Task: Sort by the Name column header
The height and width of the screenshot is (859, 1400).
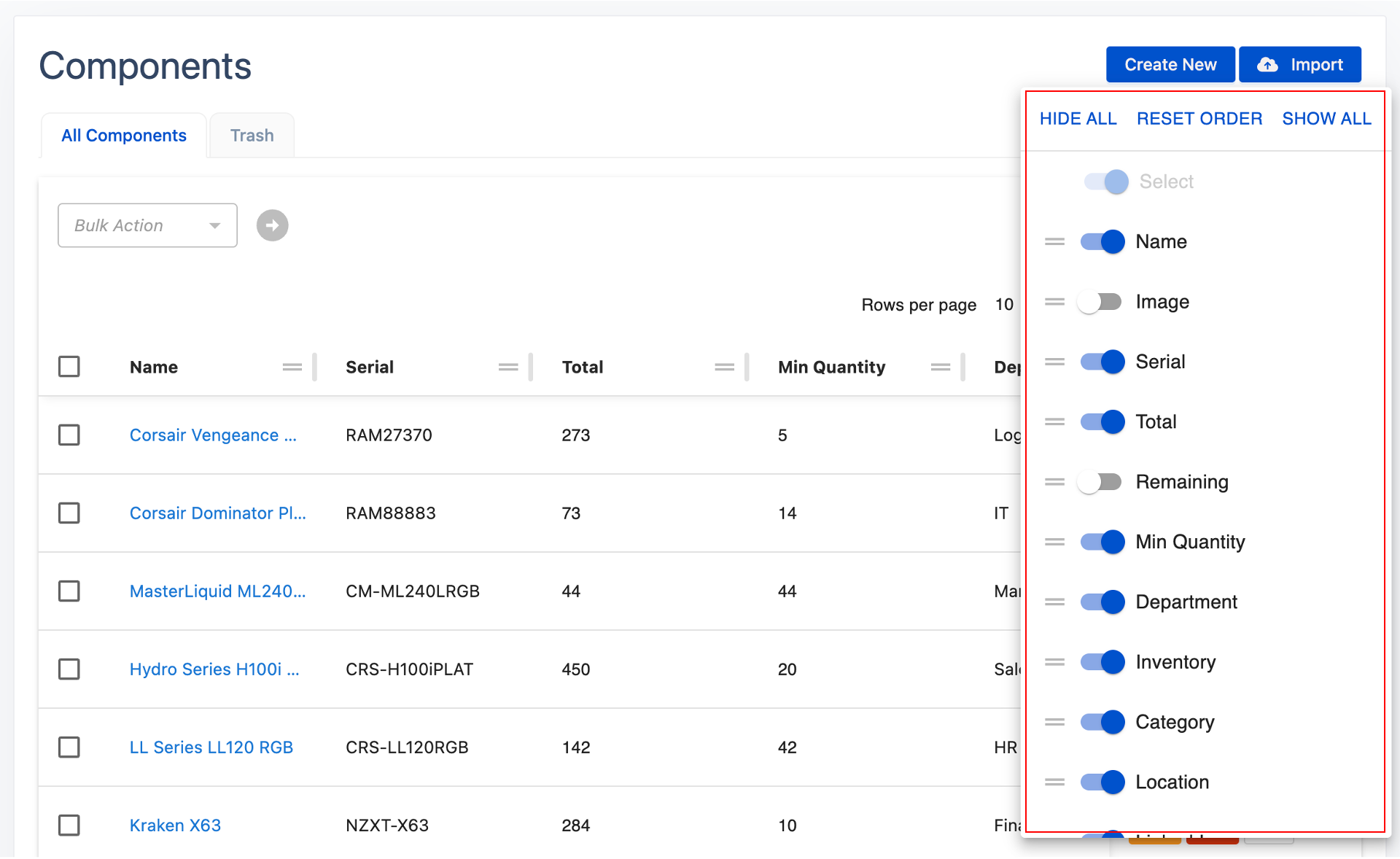Action: coord(154,368)
